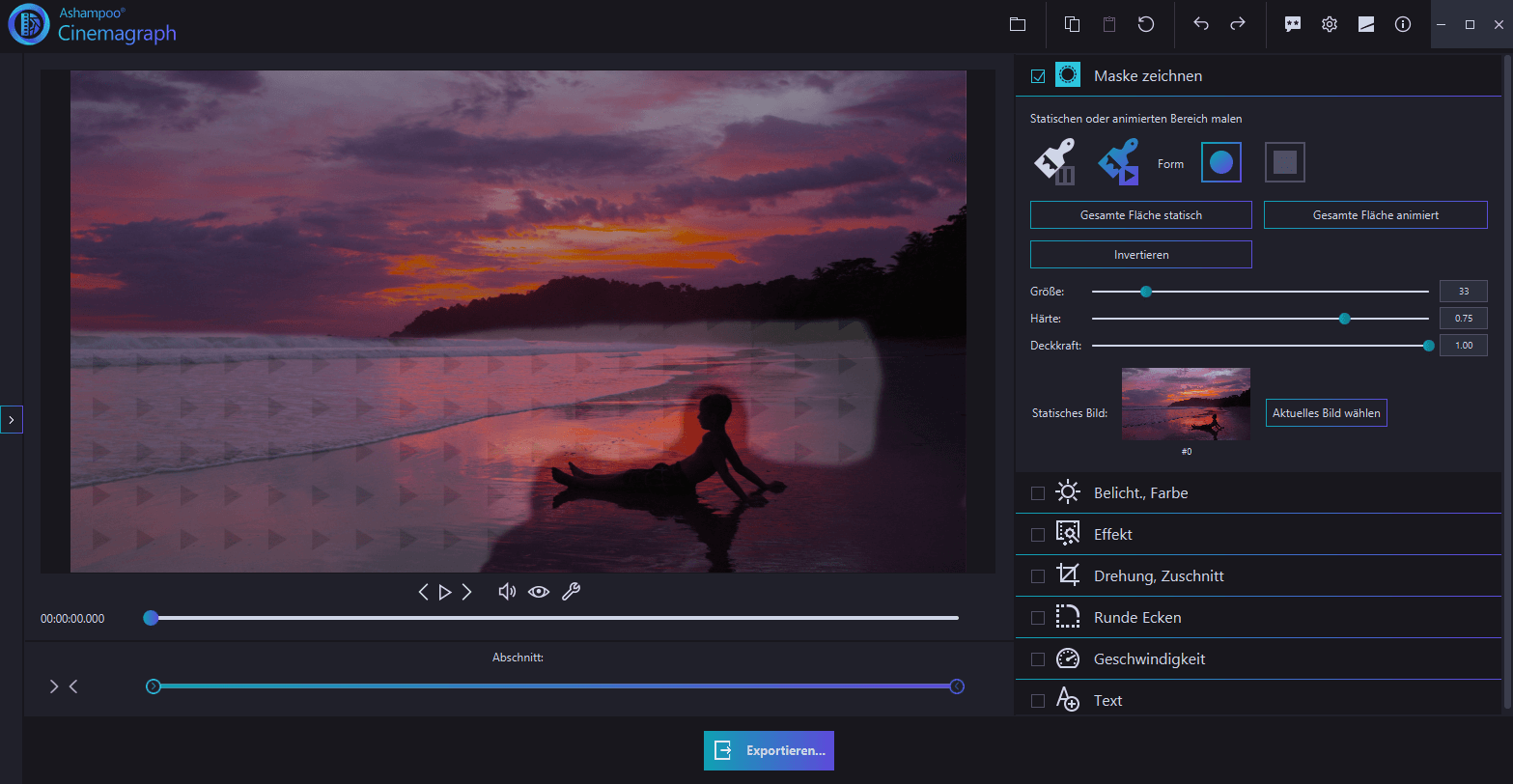Collapse the left sidebar arrow
The height and width of the screenshot is (784, 1513).
click(x=13, y=419)
